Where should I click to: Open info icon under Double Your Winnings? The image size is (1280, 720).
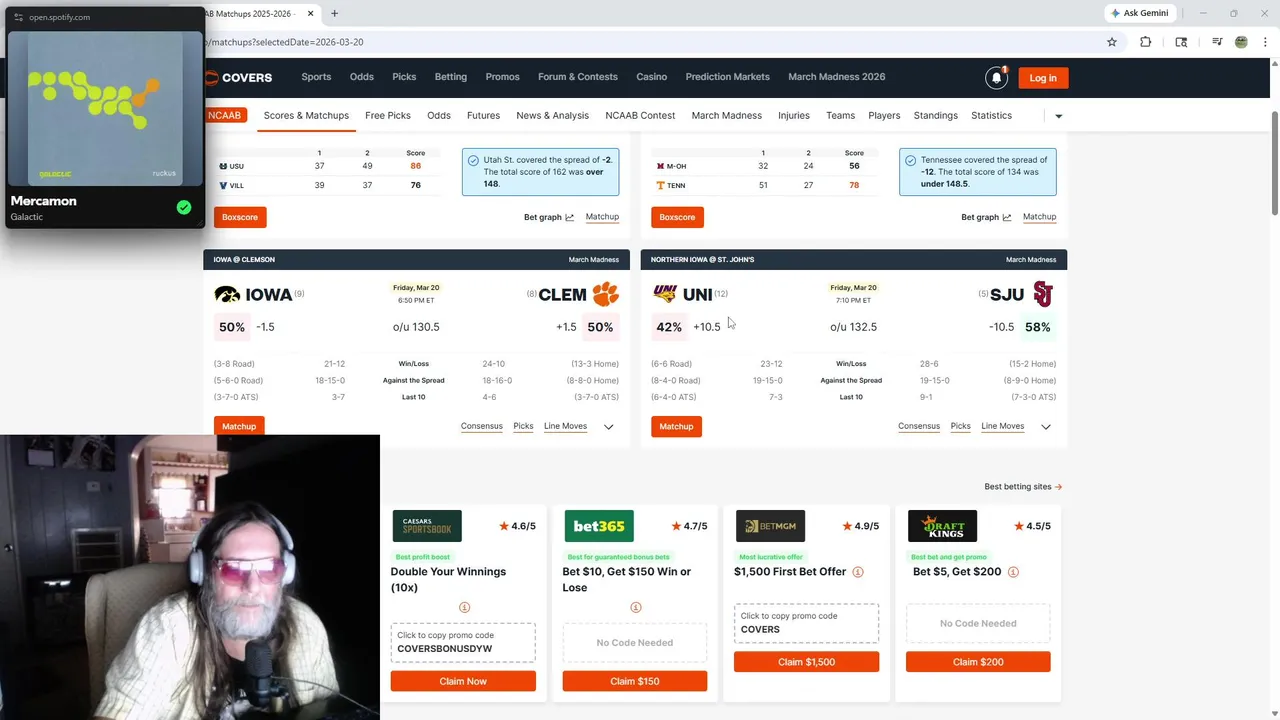point(464,608)
